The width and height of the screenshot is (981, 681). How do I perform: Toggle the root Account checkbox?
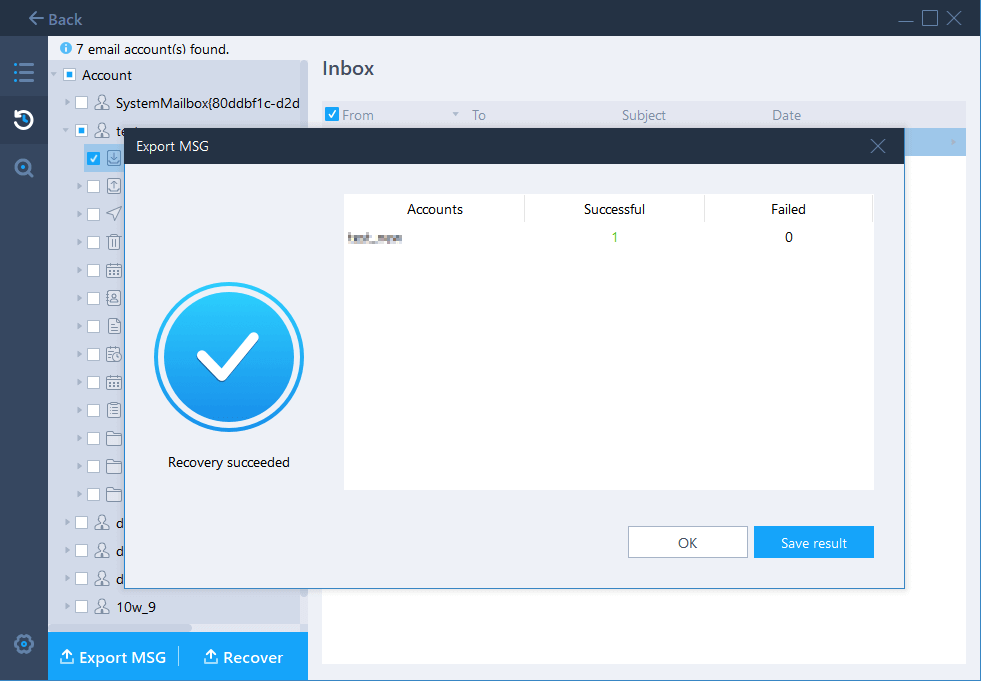point(69,75)
